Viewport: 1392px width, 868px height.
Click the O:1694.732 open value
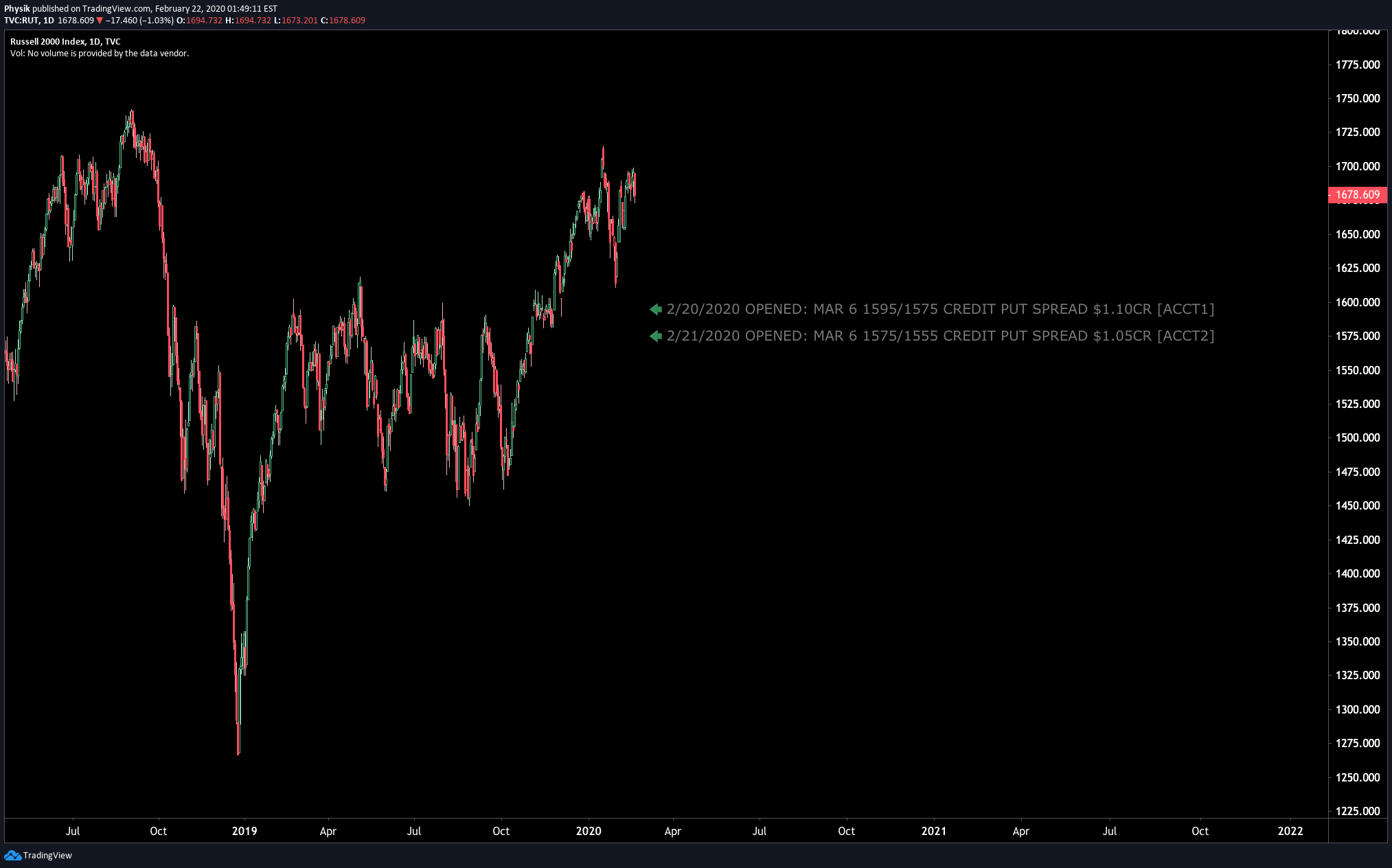point(200,21)
